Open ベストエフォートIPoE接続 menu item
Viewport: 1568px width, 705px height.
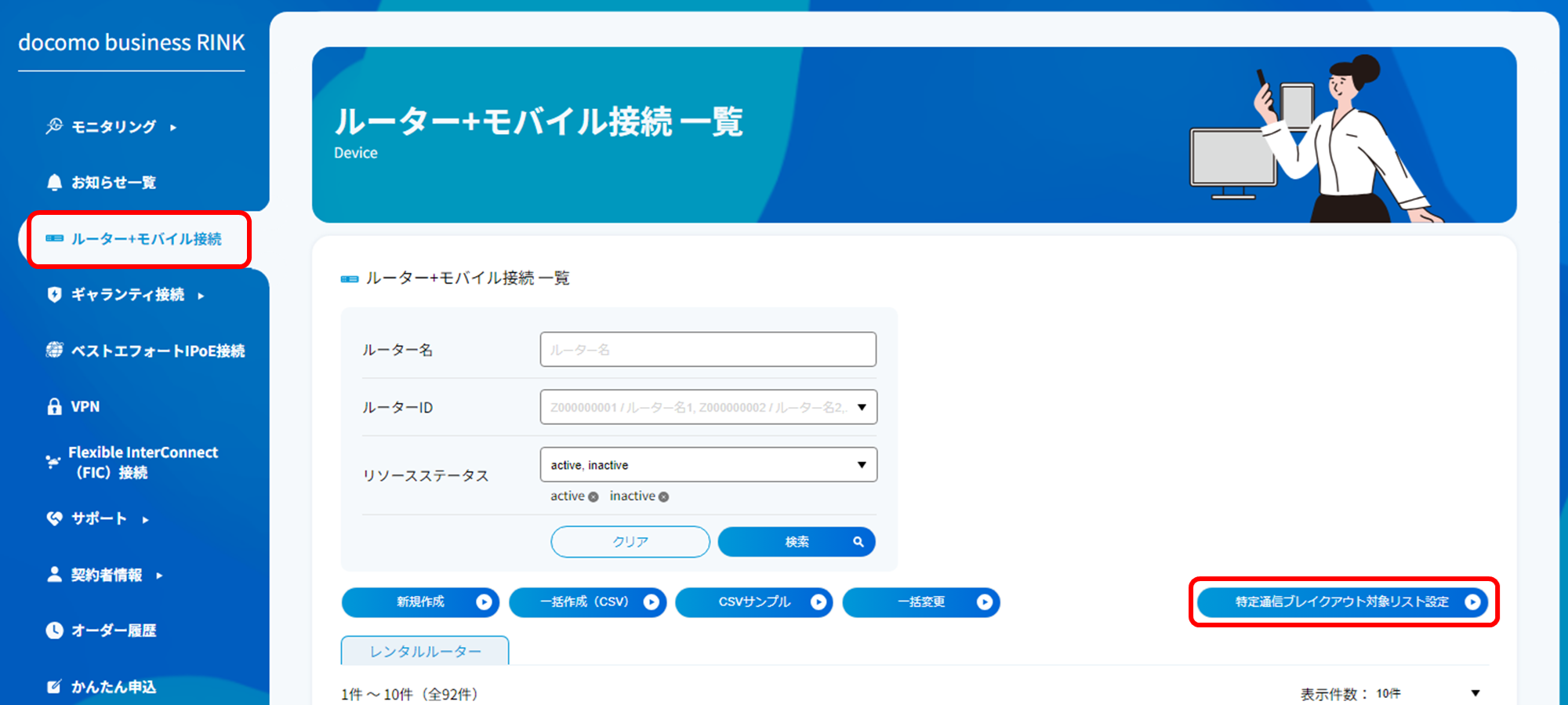158,351
